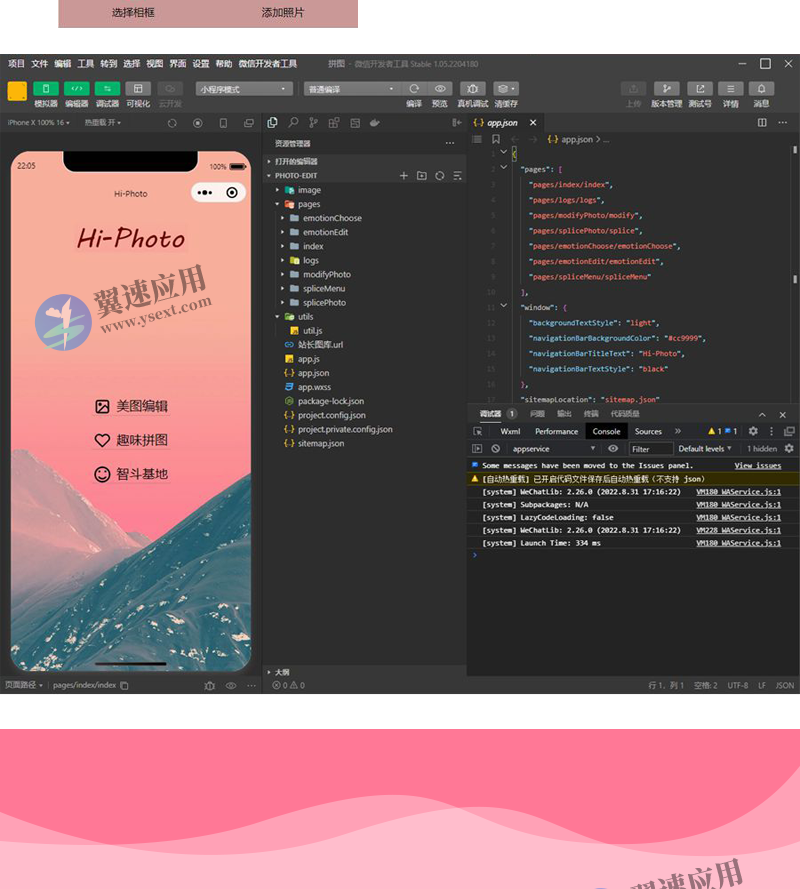Open the search icon in explorer sidebar

[293, 123]
